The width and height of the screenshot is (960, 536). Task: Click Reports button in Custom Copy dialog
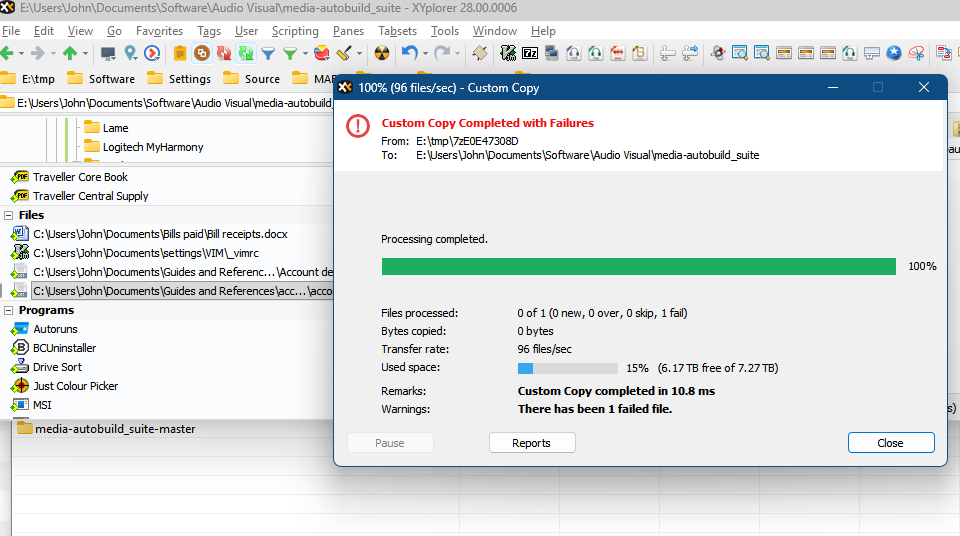click(x=532, y=443)
